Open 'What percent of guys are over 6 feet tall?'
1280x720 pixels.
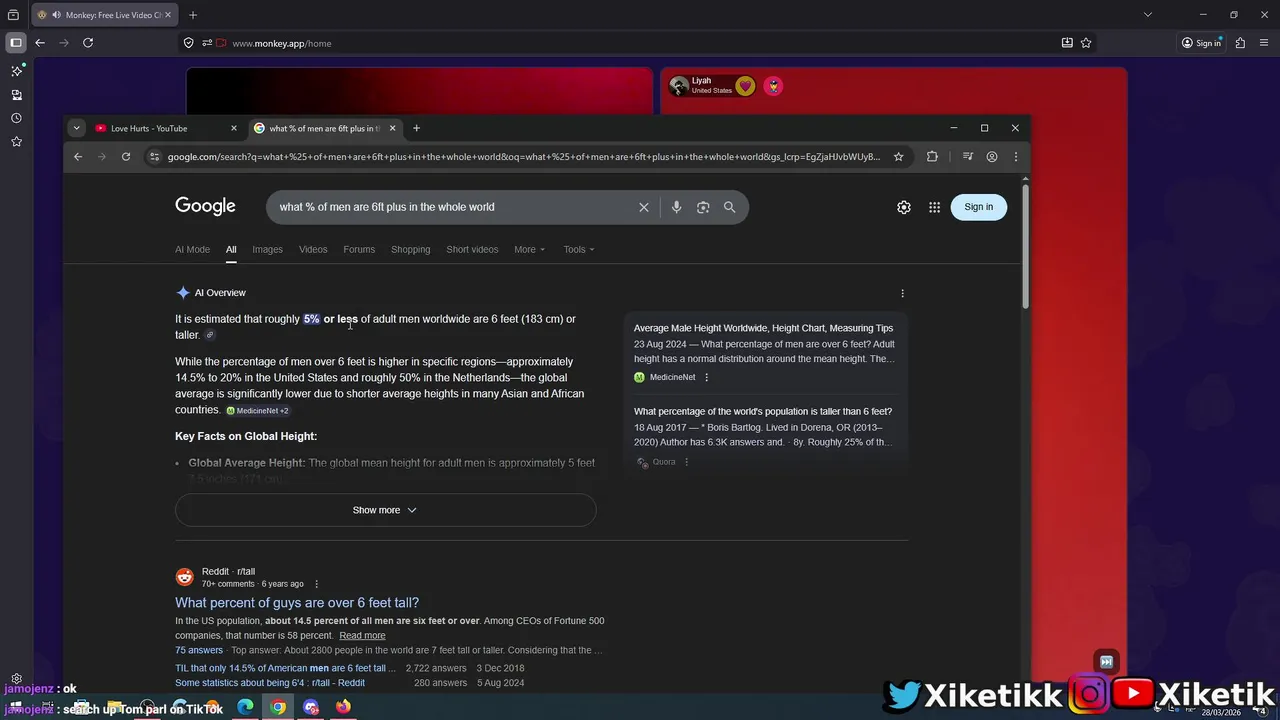tap(297, 603)
